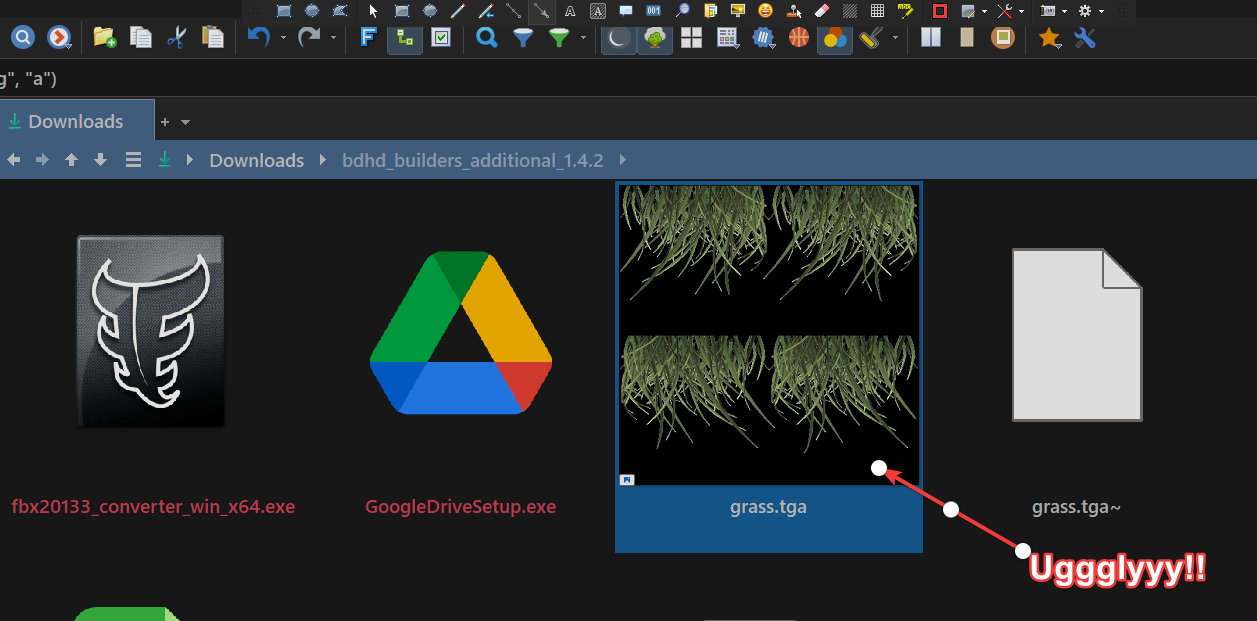Click the blue filter funnel icon
The height and width of the screenshot is (621, 1257).
click(523, 38)
